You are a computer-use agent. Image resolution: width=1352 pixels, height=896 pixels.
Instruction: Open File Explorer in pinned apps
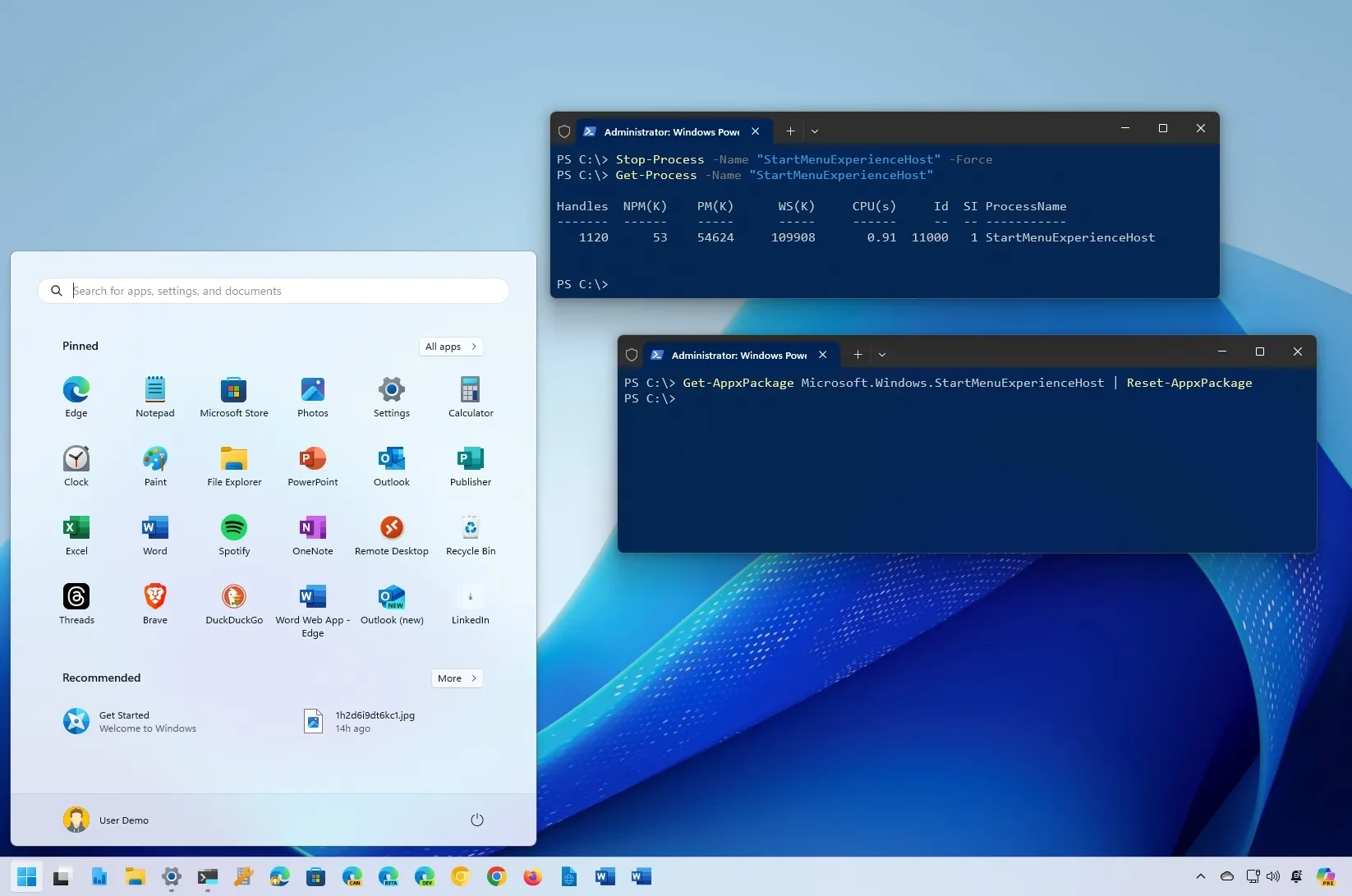[234, 466]
